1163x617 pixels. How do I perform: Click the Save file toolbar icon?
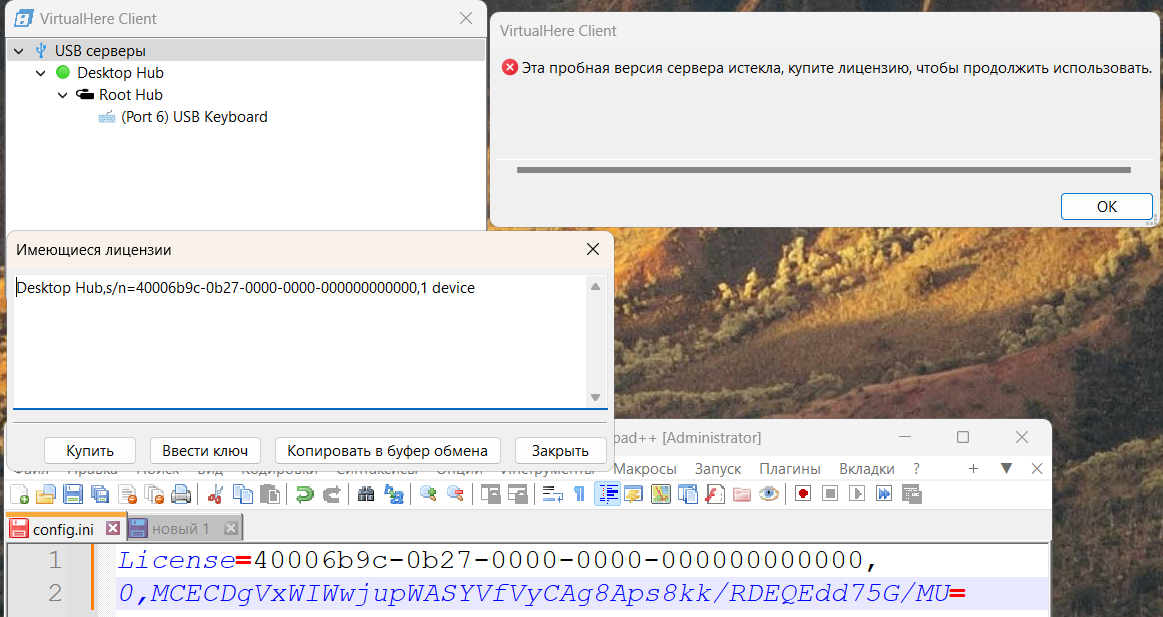click(73, 493)
